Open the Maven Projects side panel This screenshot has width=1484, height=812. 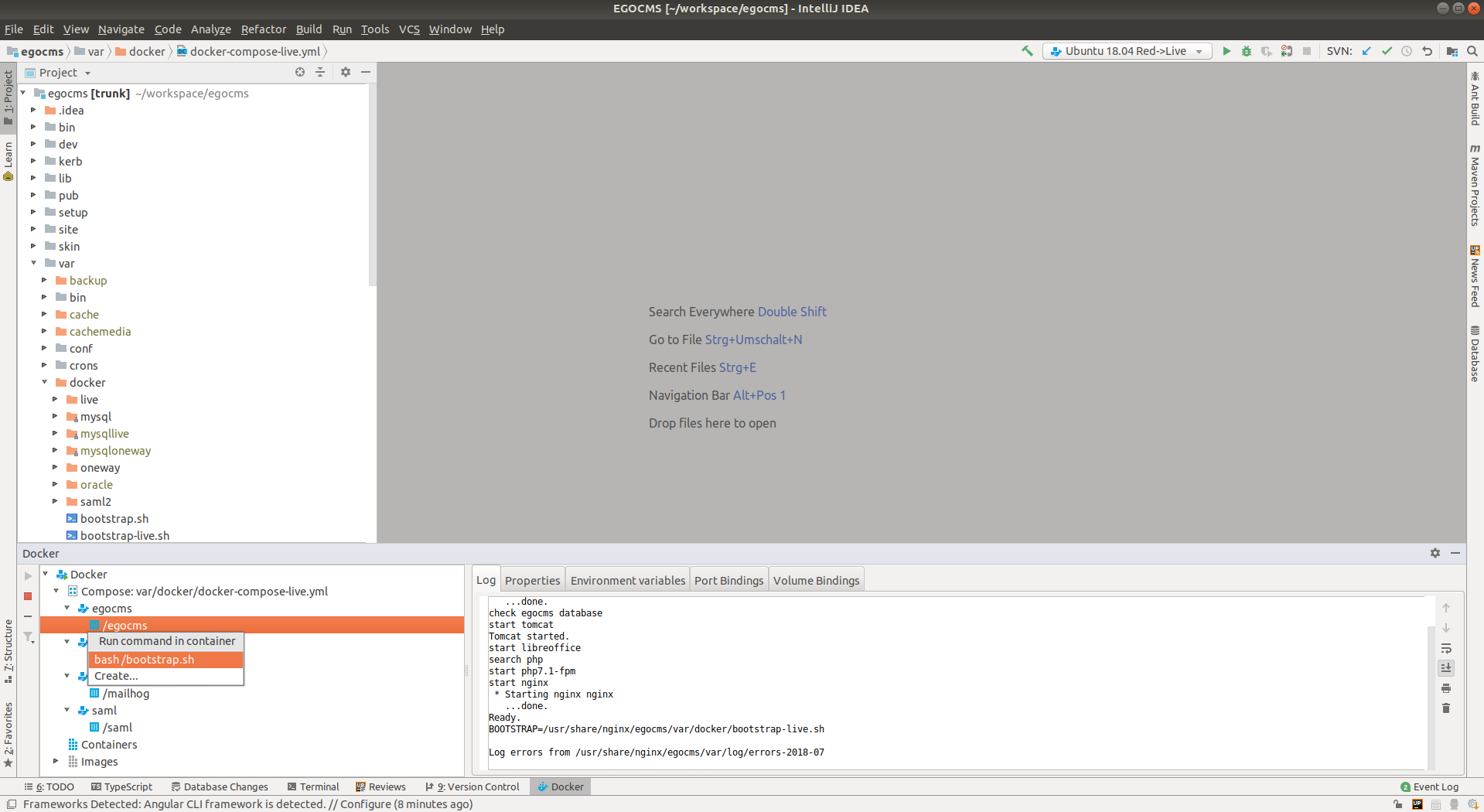(1475, 185)
